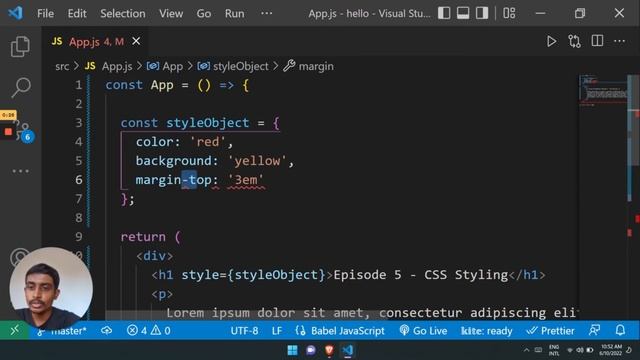
Task: Open Problems via errors and warnings count
Action: click(x=149, y=330)
